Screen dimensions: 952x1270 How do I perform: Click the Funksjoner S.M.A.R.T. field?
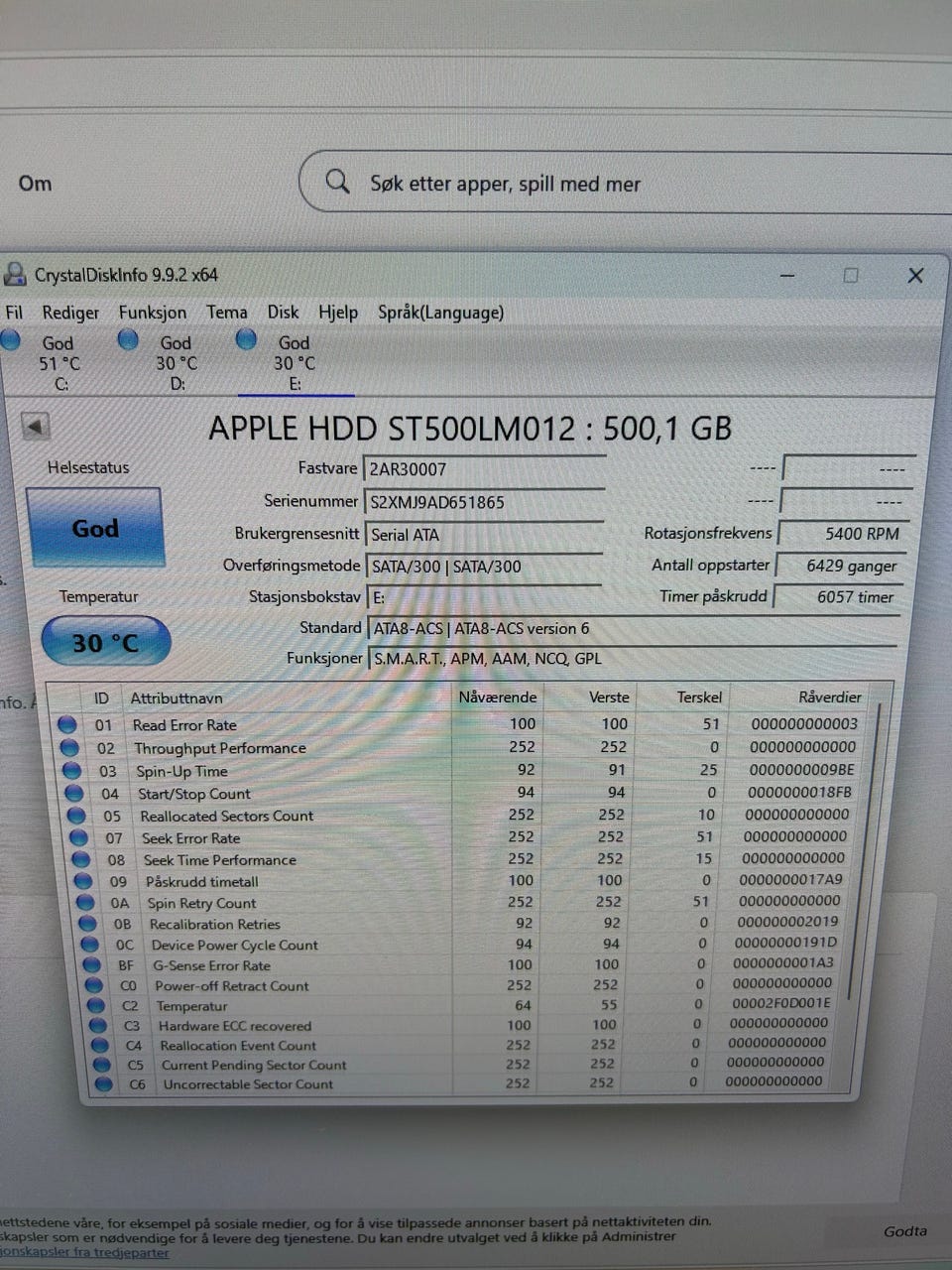click(x=633, y=658)
